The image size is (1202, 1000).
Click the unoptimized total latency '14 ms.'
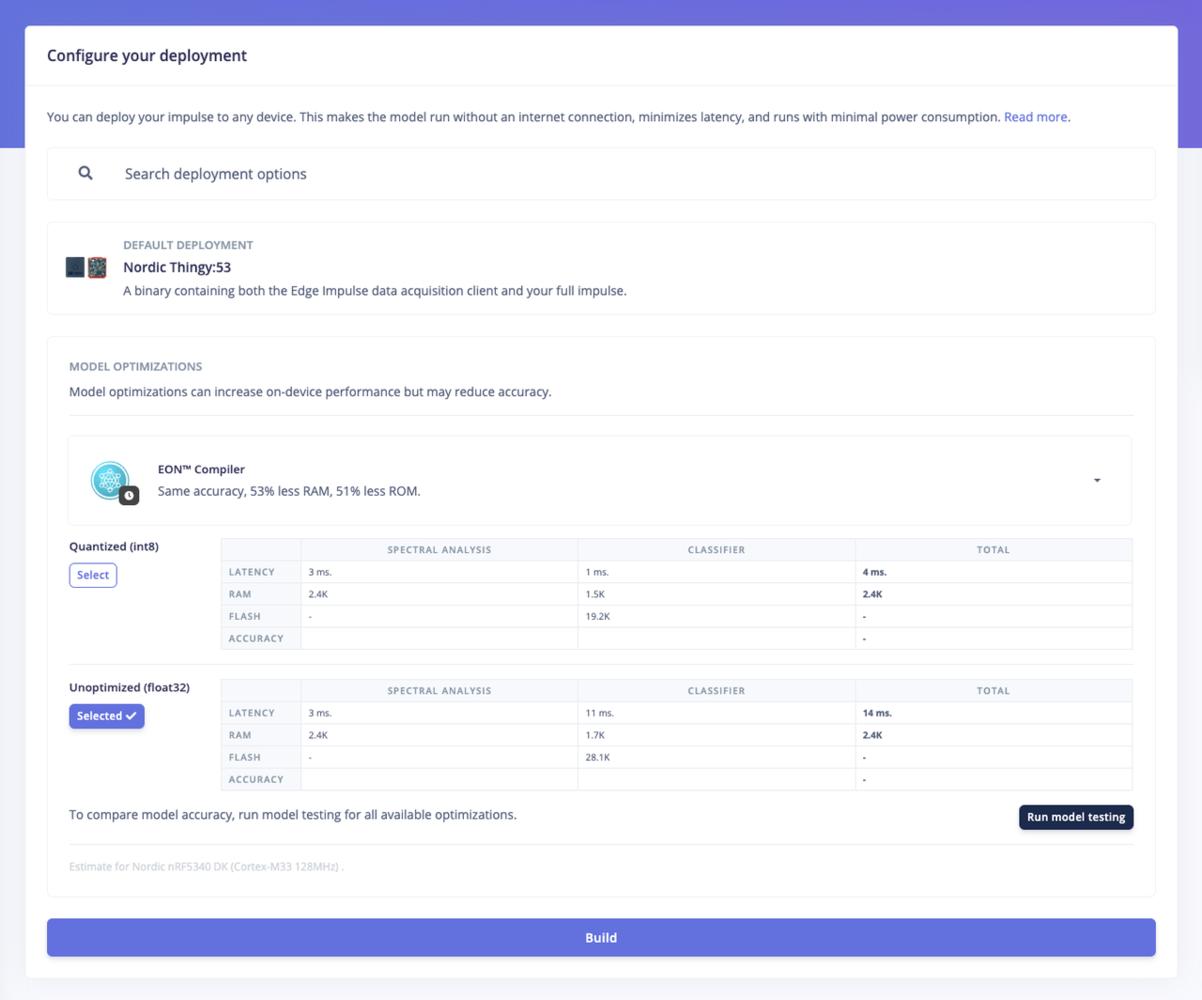tap(877, 713)
